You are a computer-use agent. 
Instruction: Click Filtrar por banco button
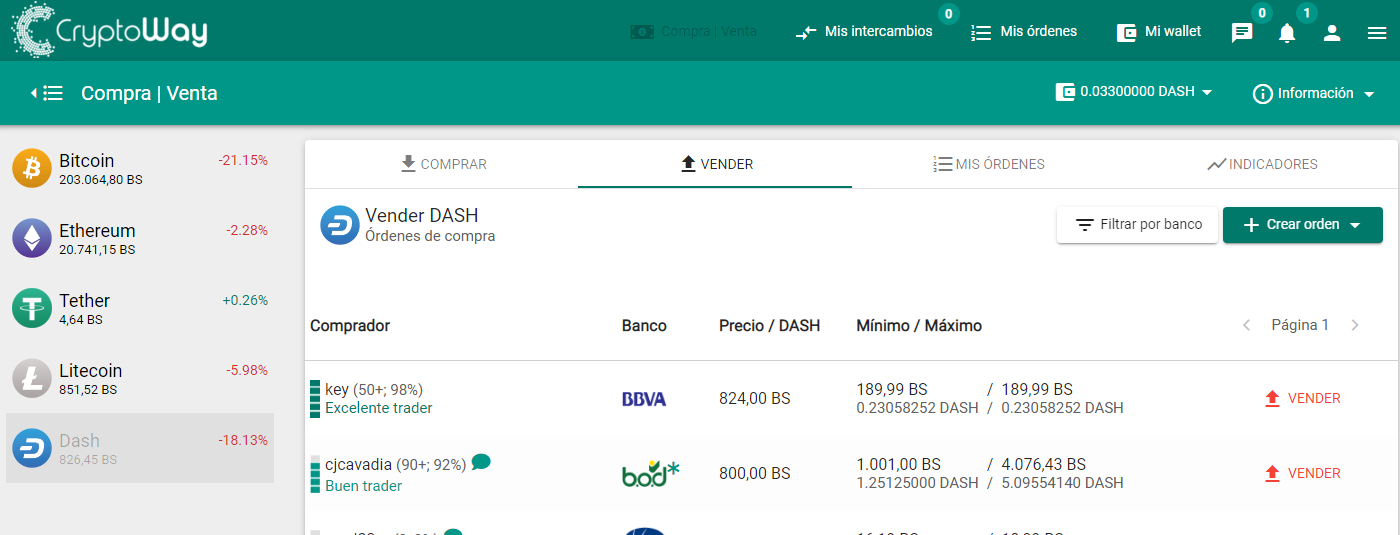(1138, 225)
